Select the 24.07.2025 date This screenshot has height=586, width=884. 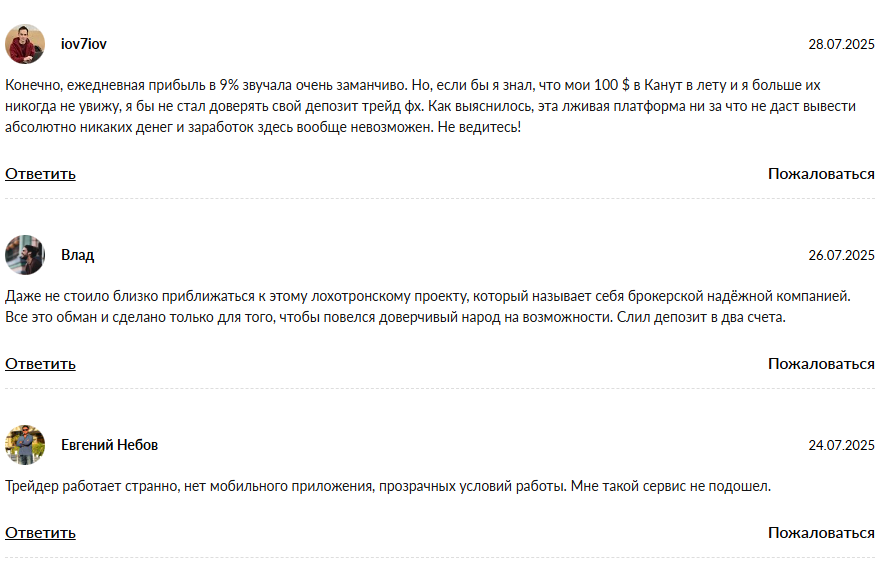[841, 445]
